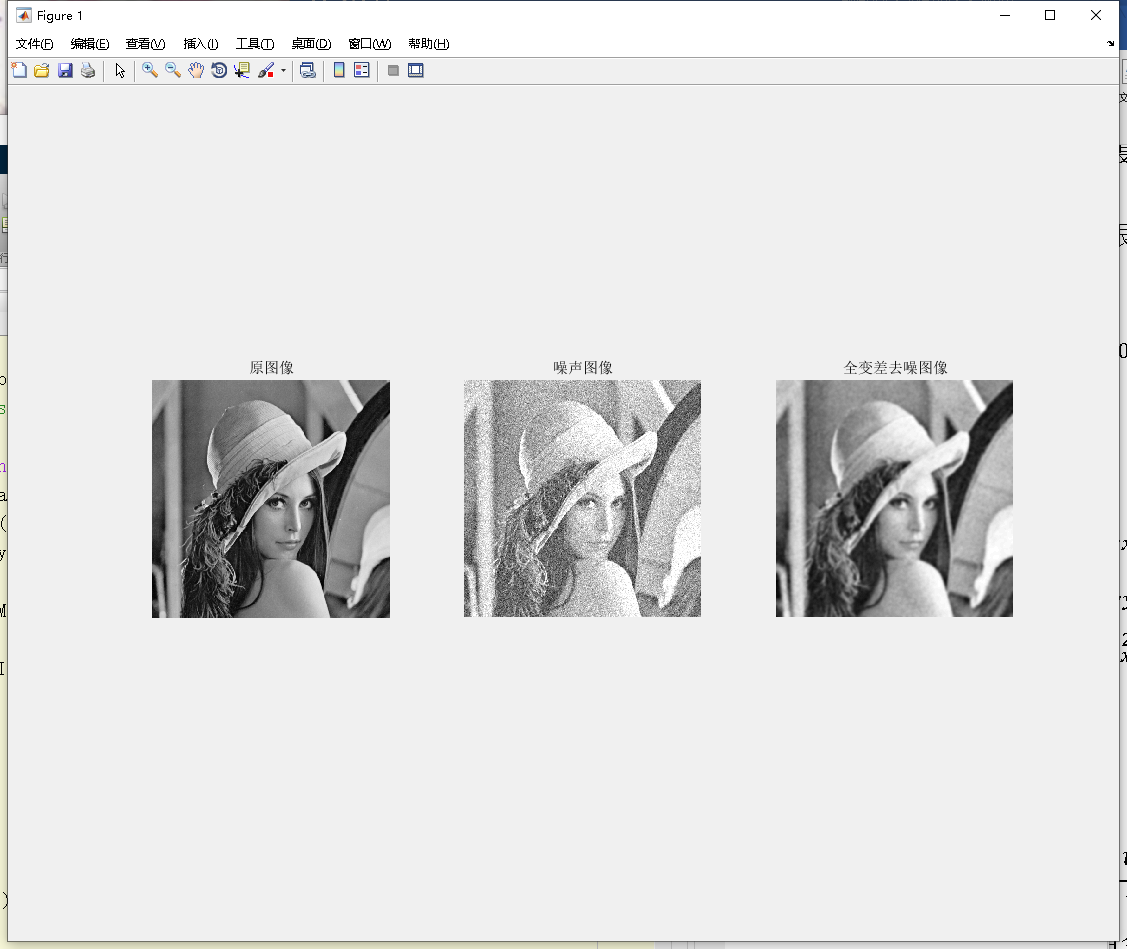Activate the Zoom Out tool
This screenshot has height=949, width=1127.
tap(172, 70)
